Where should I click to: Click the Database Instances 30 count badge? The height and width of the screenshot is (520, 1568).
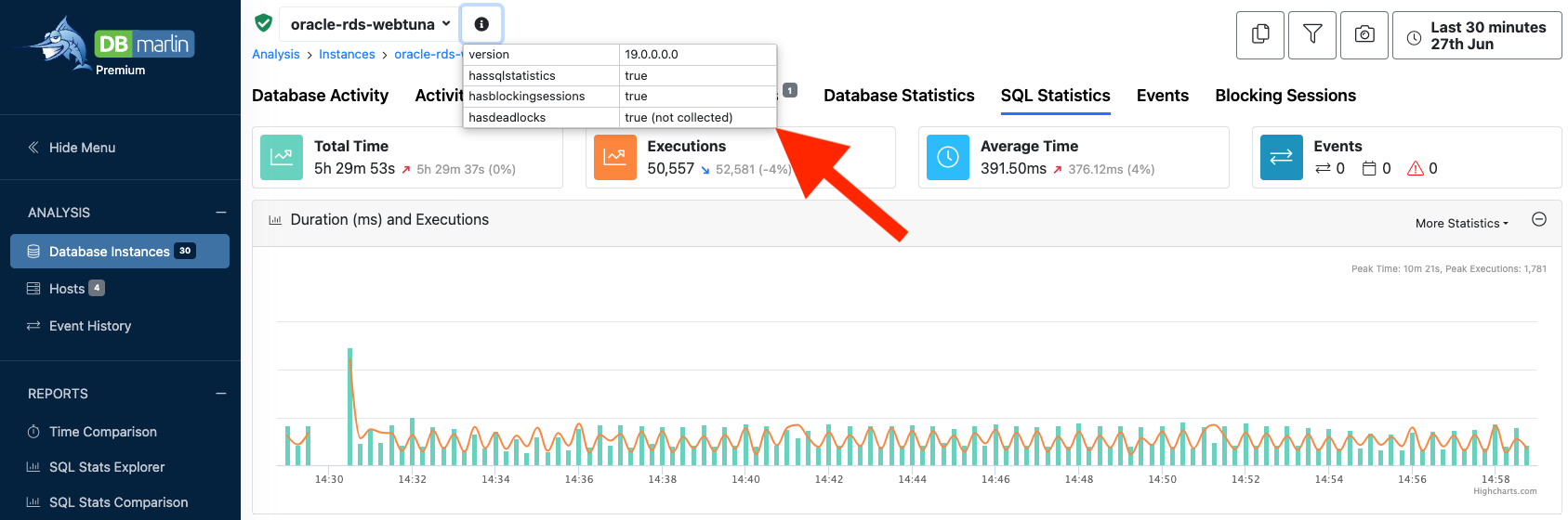[185, 251]
